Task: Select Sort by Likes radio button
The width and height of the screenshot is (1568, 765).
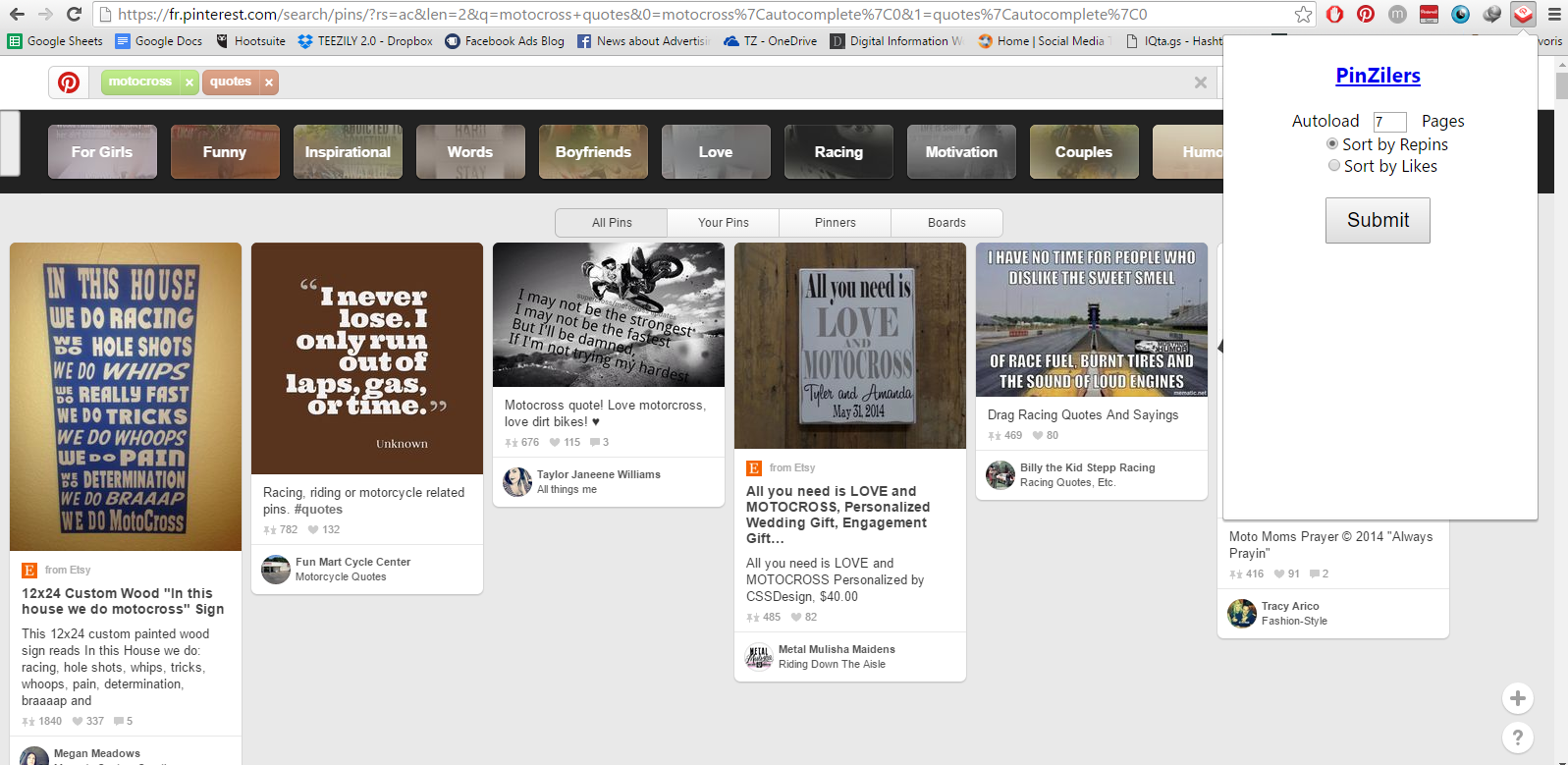Action: click(x=1333, y=165)
